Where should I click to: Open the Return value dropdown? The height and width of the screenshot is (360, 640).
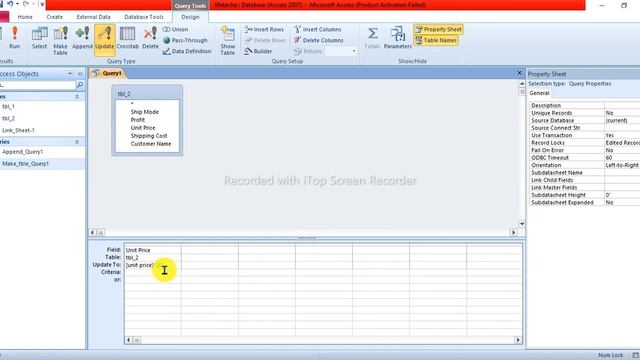point(354,51)
